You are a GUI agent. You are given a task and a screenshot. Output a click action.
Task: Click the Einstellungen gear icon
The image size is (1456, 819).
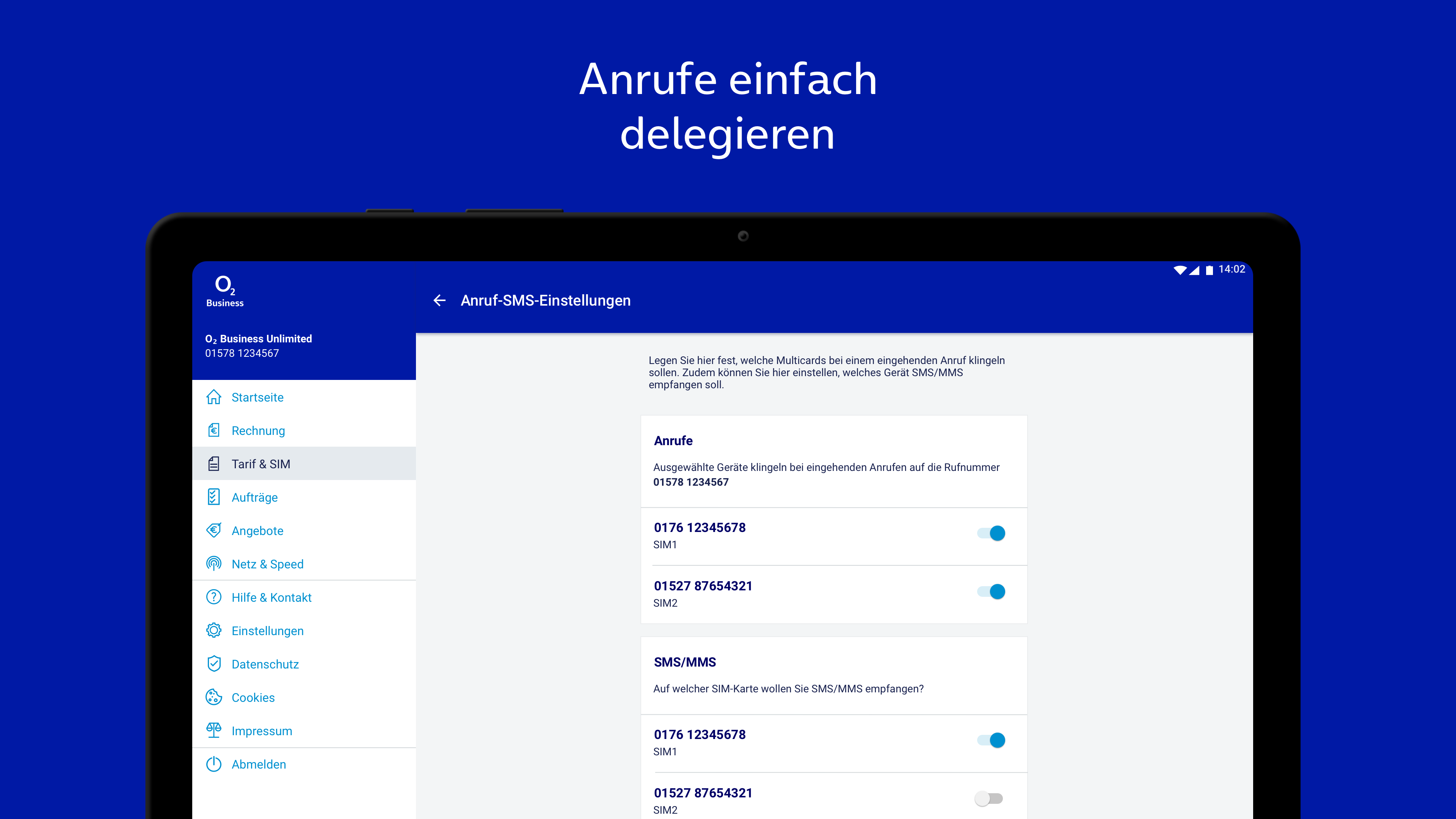[x=213, y=631]
